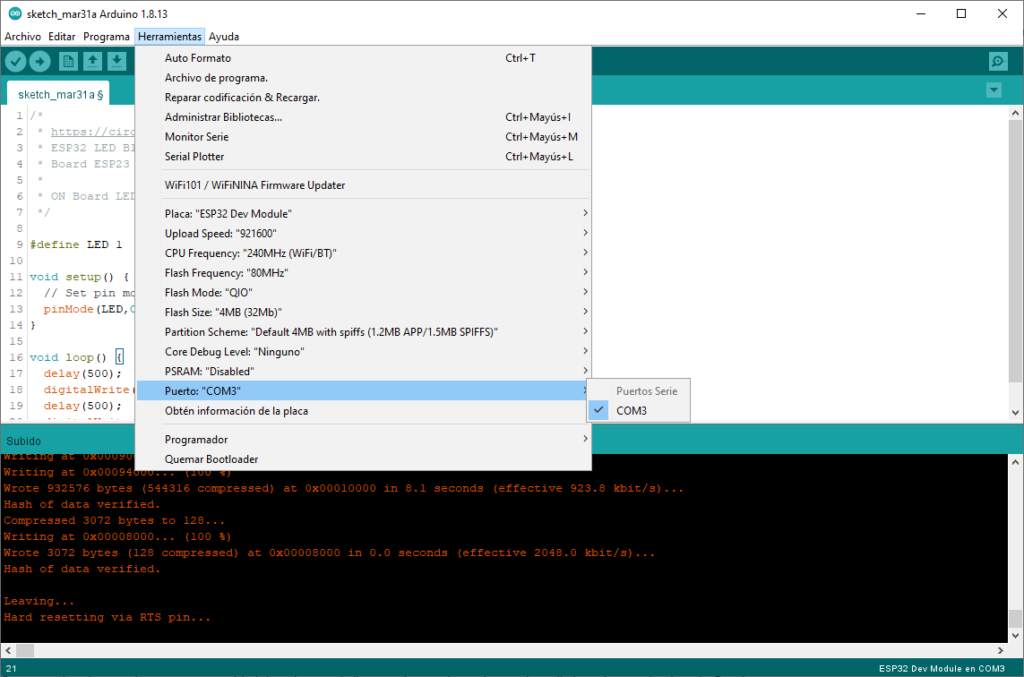The height and width of the screenshot is (677, 1024).
Task: Launch Monitor Serie from the menu
Action: tap(364, 136)
